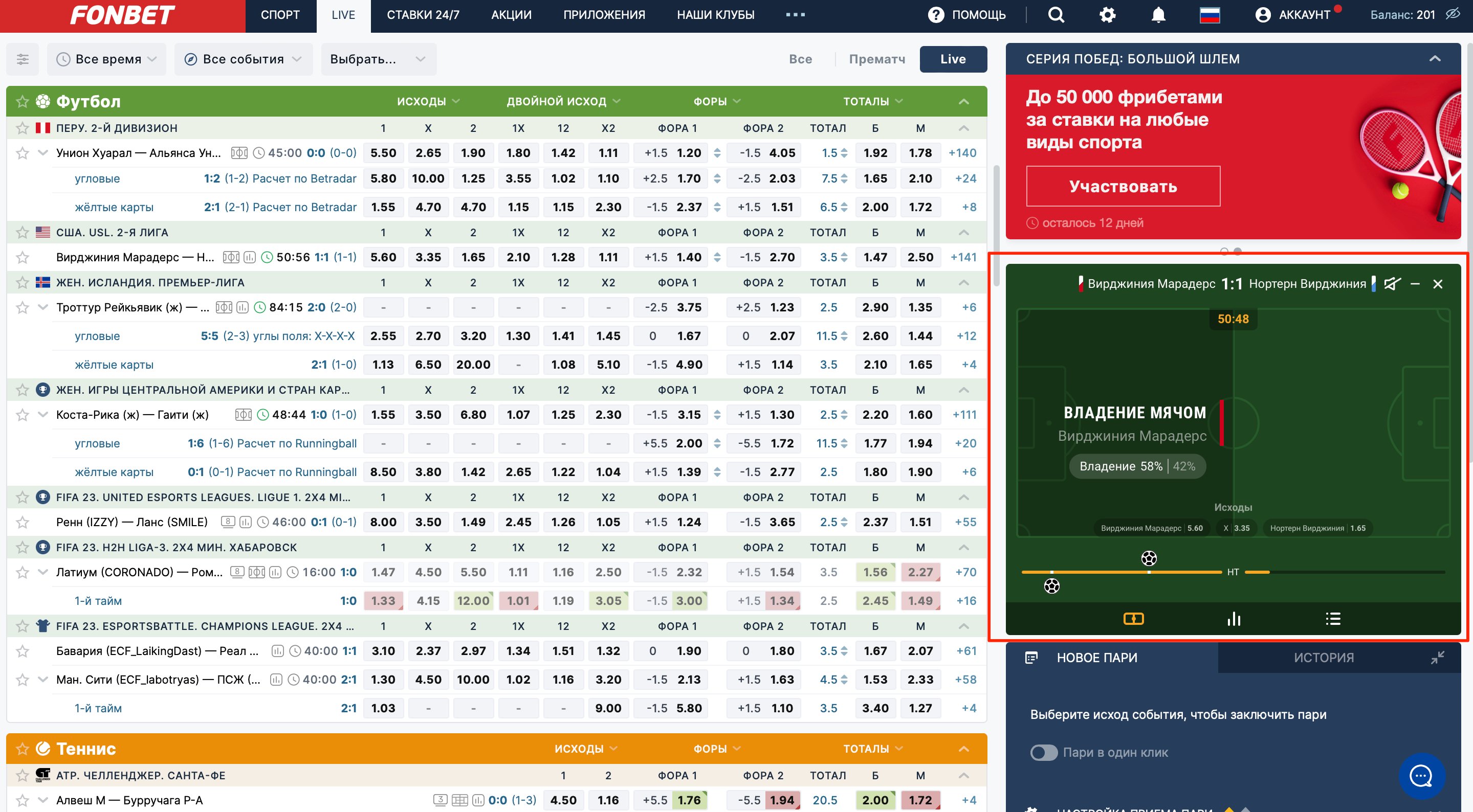Open the search magnifier icon

(1056, 15)
